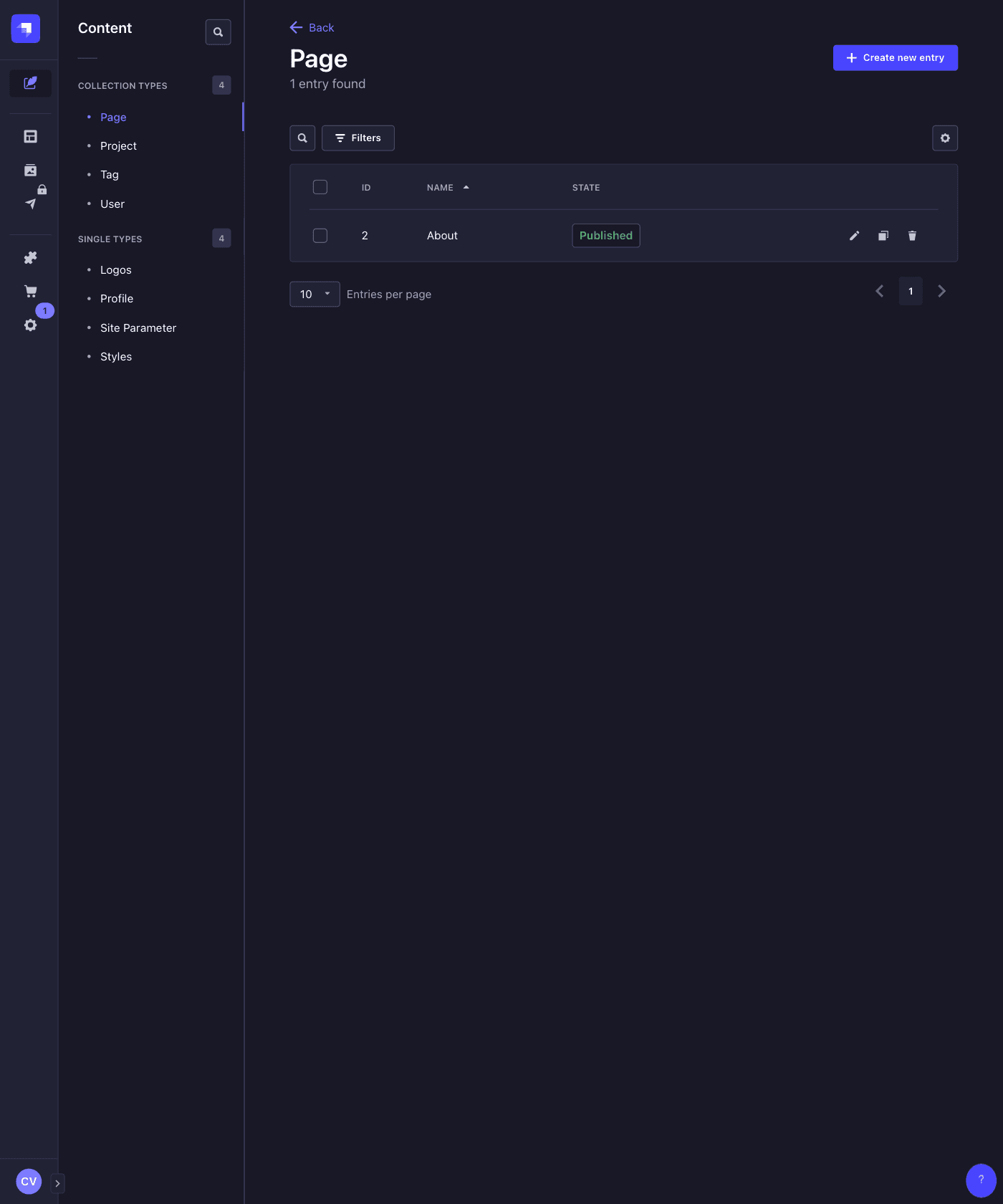This screenshot has height=1204, width=1003.
Task: Check the About row checkbox
Action: click(x=320, y=236)
